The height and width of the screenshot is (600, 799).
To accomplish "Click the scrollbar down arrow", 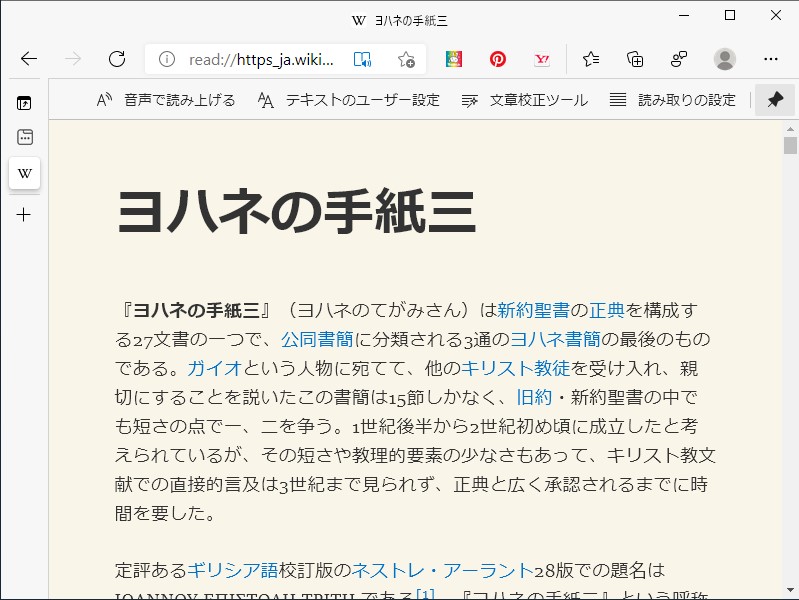I will point(790,590).
